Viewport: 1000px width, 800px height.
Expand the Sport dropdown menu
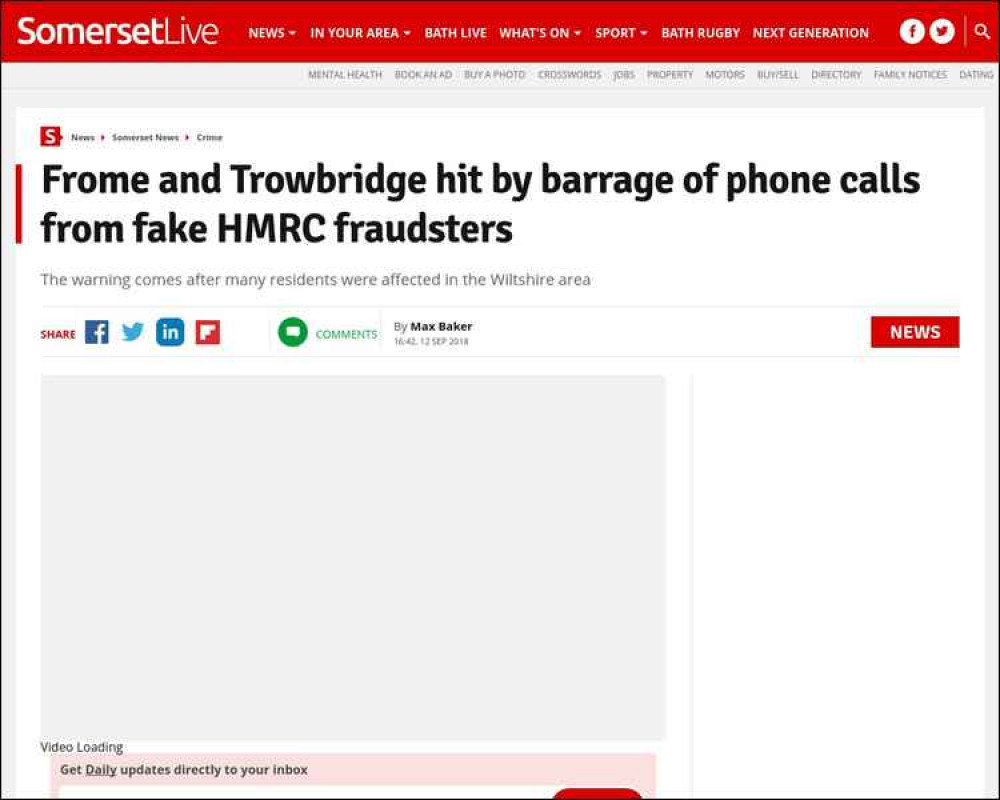[x=621, y=33]
